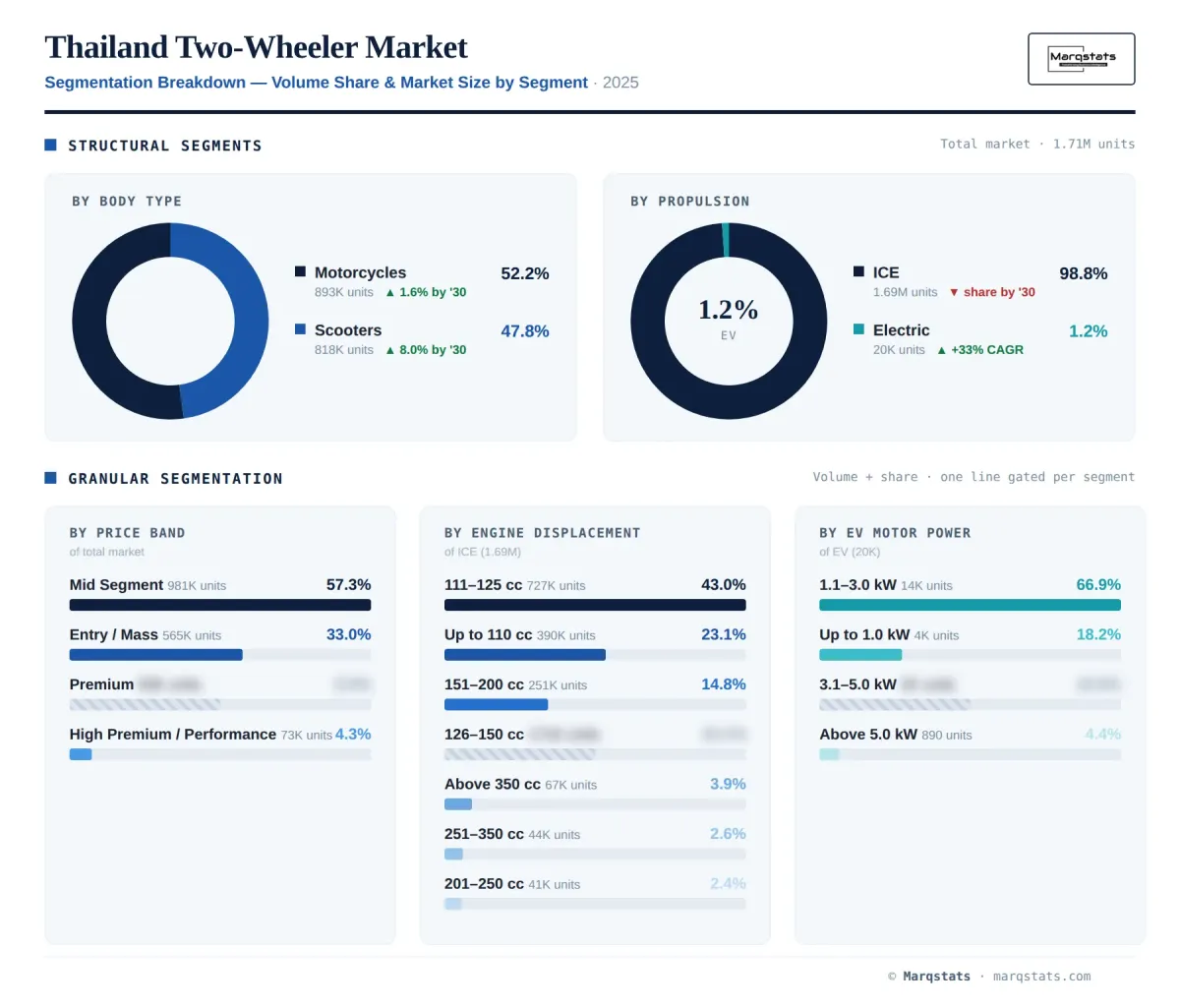Select the Entry / Mass progress bar

[x=220, y=655]
